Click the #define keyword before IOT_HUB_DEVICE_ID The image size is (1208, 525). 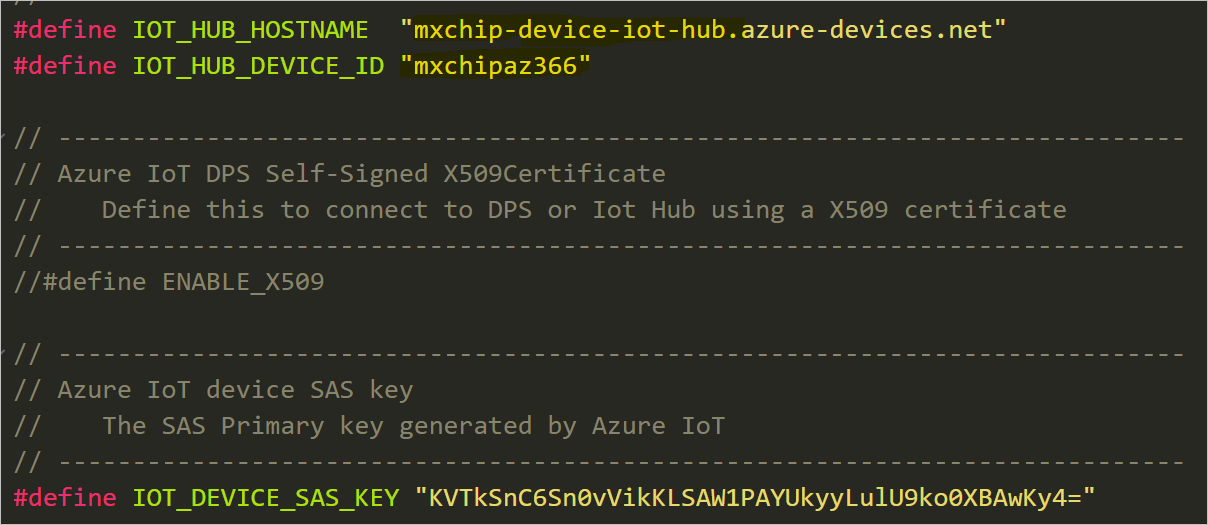click(65, 66)
